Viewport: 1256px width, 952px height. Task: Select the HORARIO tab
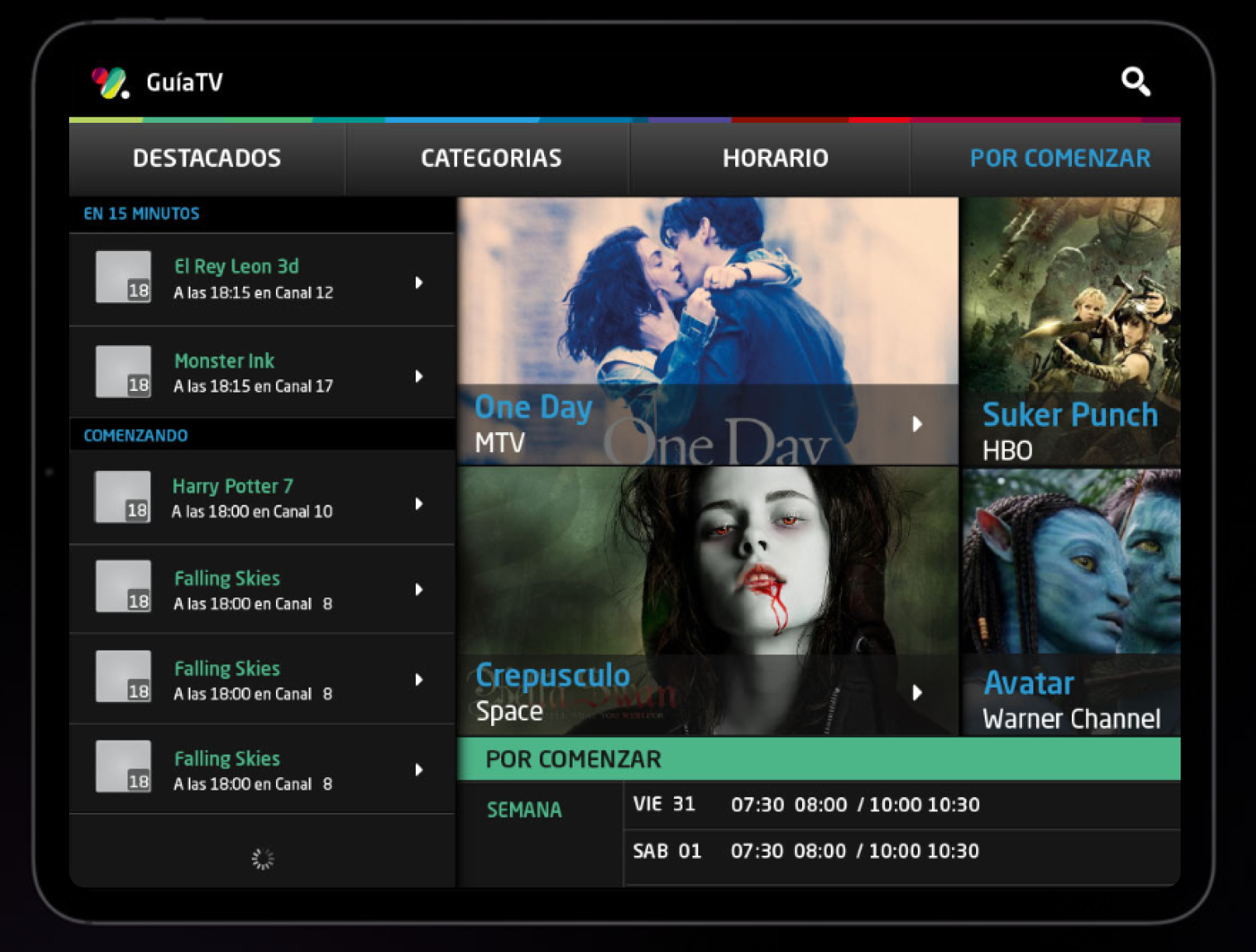[x=775, y=159]
